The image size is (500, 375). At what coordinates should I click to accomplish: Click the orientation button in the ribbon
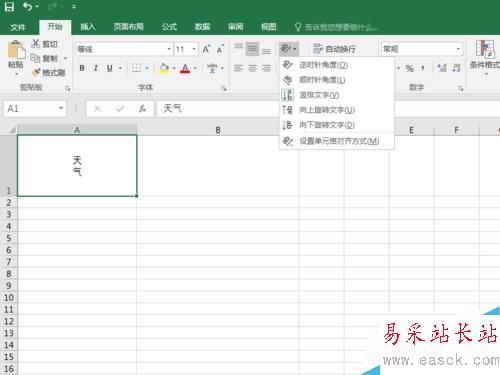pyautogui.click(x=289, y=49)
